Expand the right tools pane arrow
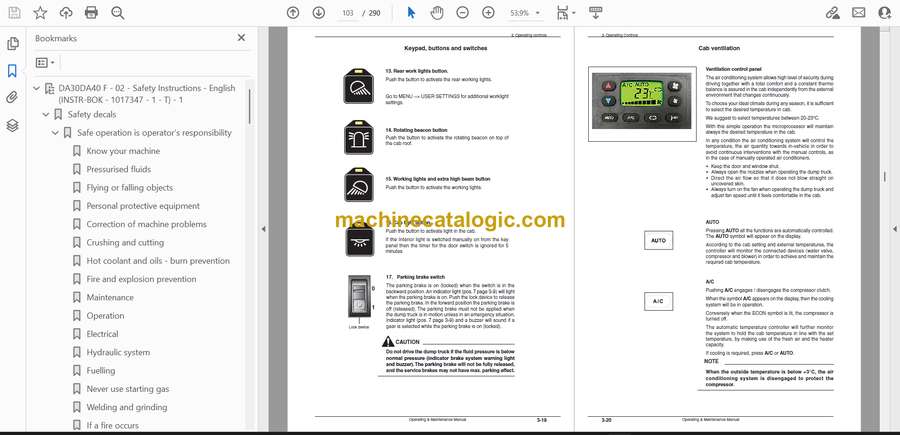This screenshot has width=900, height=435. [894, 229]
